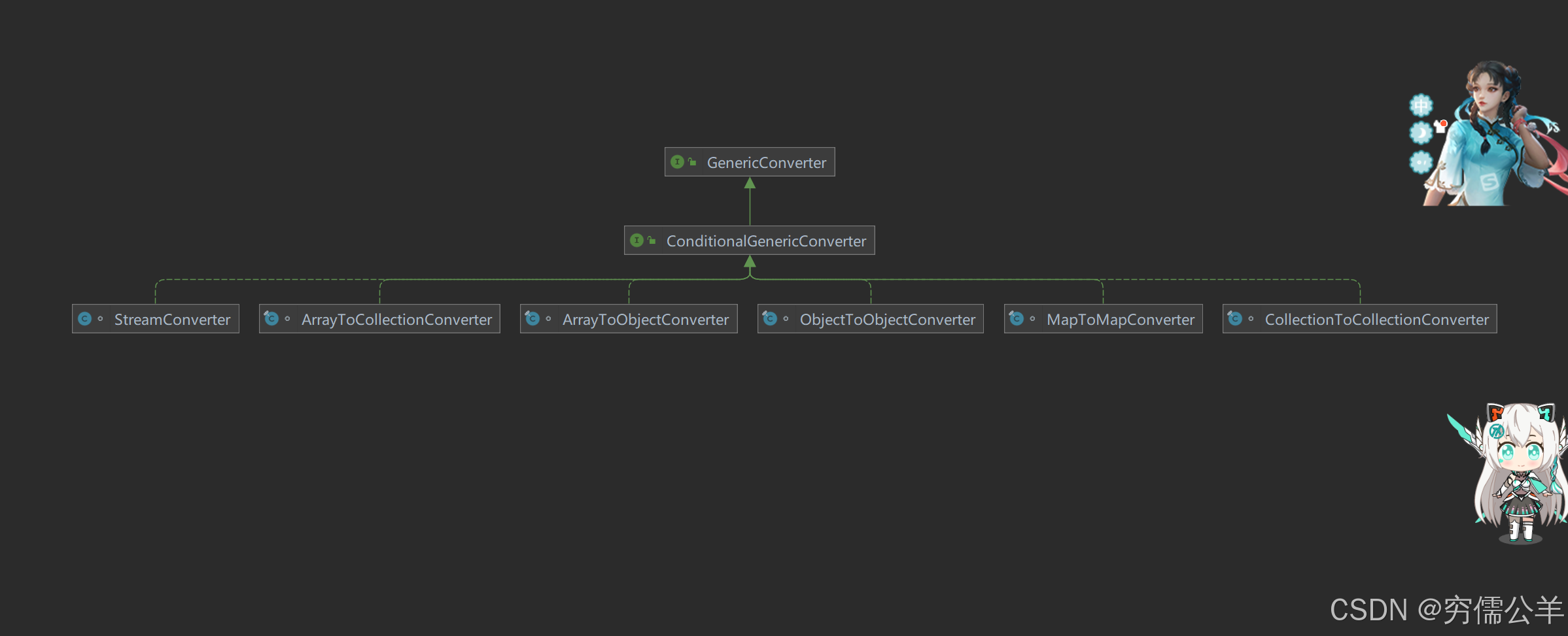Viewport: 1568px width, 636px height.
Task: Select the StreamConverter node label
Action: coord(173,319)
